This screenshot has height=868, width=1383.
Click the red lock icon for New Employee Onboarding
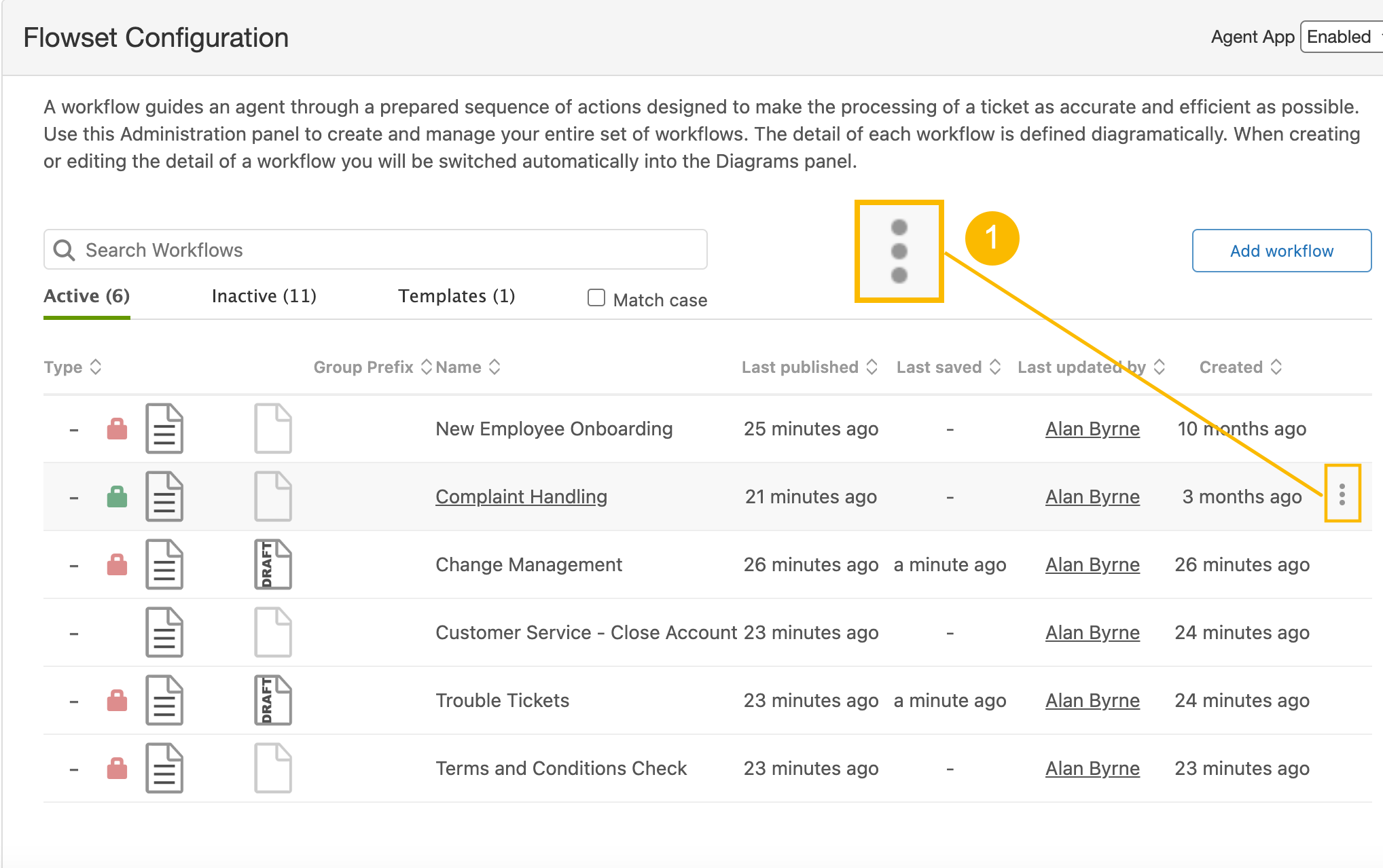point(118,429)
